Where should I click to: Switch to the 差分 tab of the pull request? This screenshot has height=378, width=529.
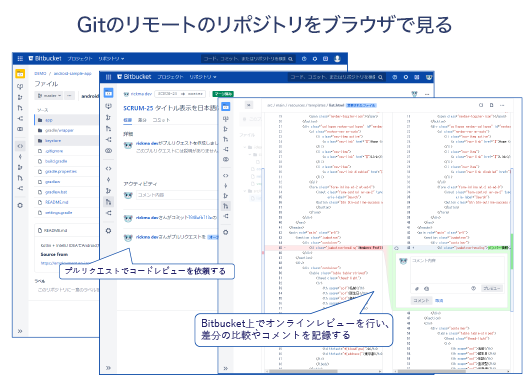pos(142,120)
